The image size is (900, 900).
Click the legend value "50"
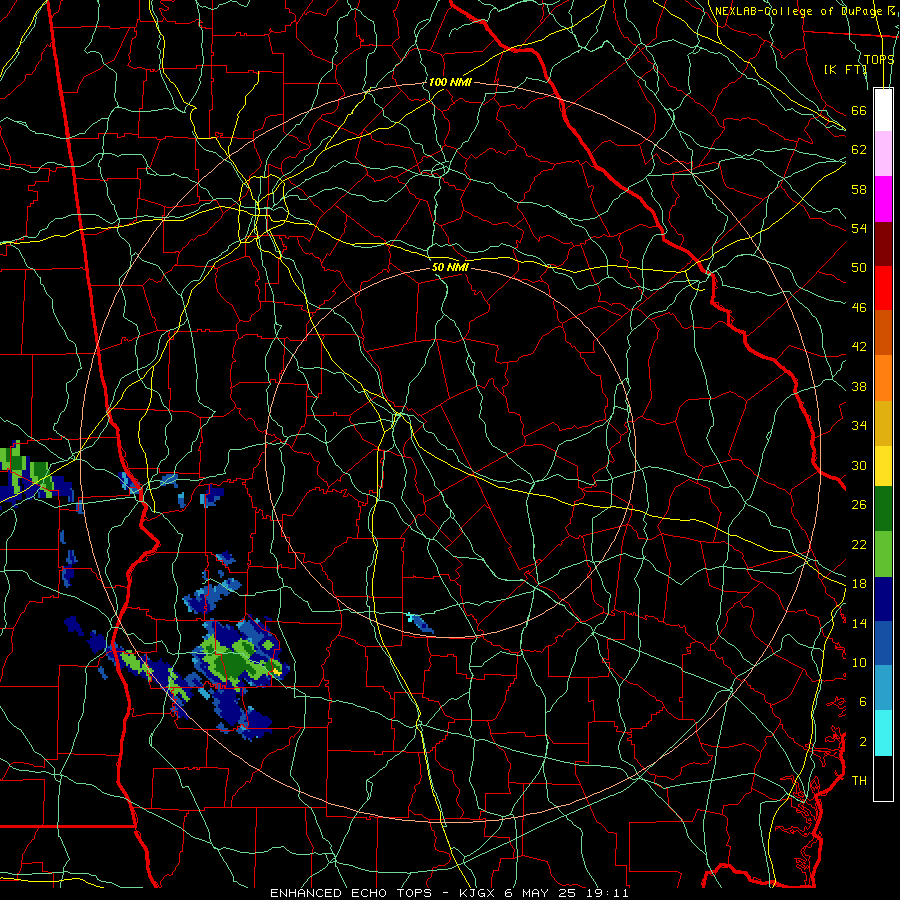(859, 268)
